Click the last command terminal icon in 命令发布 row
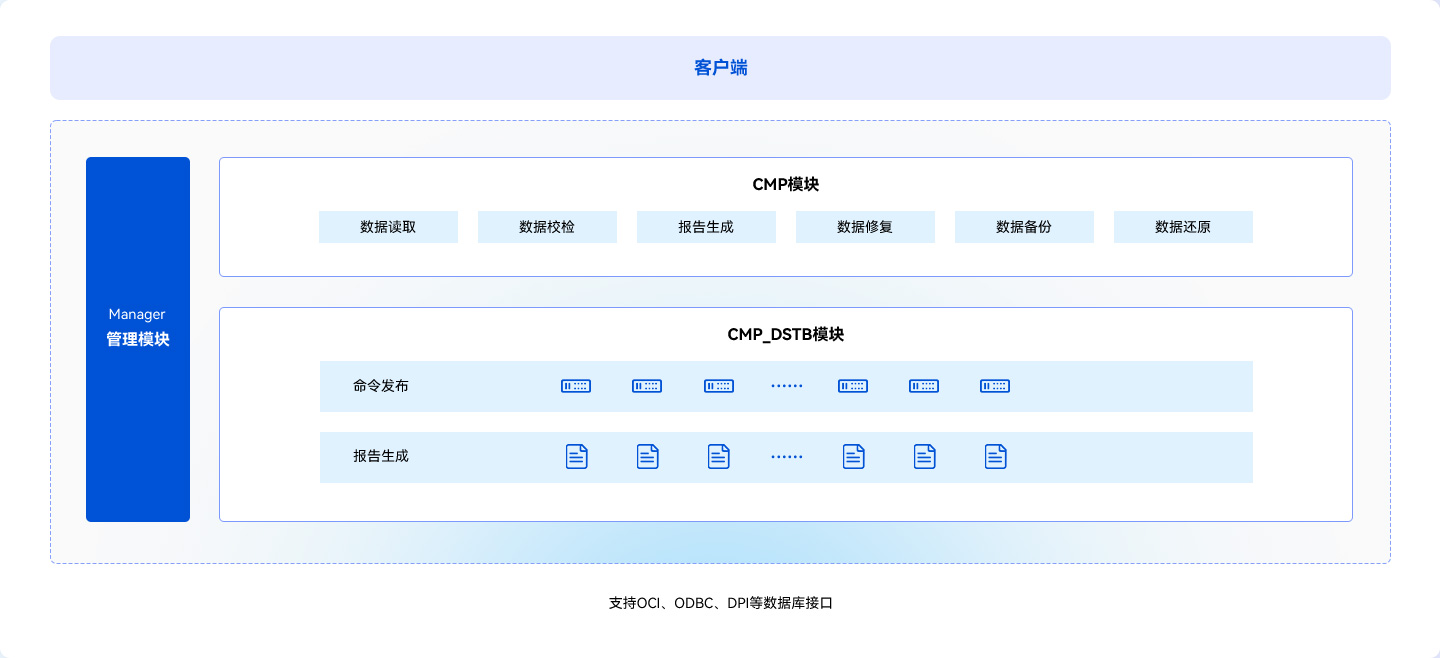The image size is (1440, 658). 995,386
